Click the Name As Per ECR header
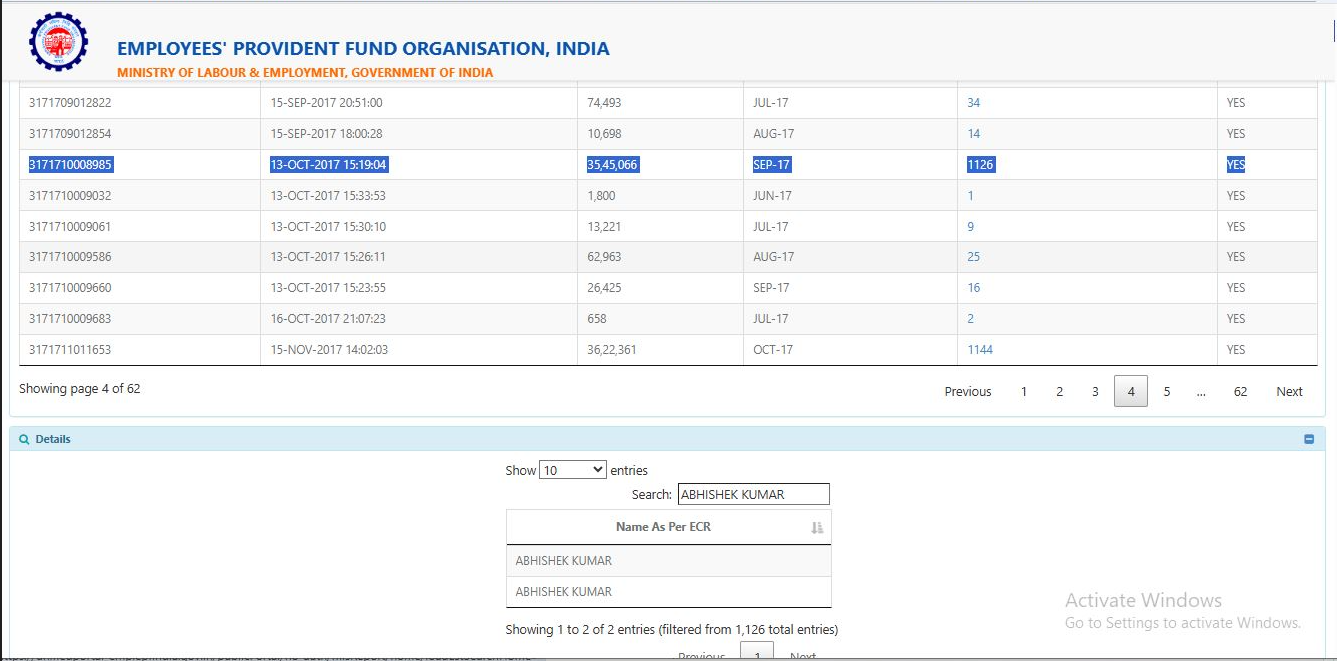This screenshot has width=1337, height=661. [663, 527]
